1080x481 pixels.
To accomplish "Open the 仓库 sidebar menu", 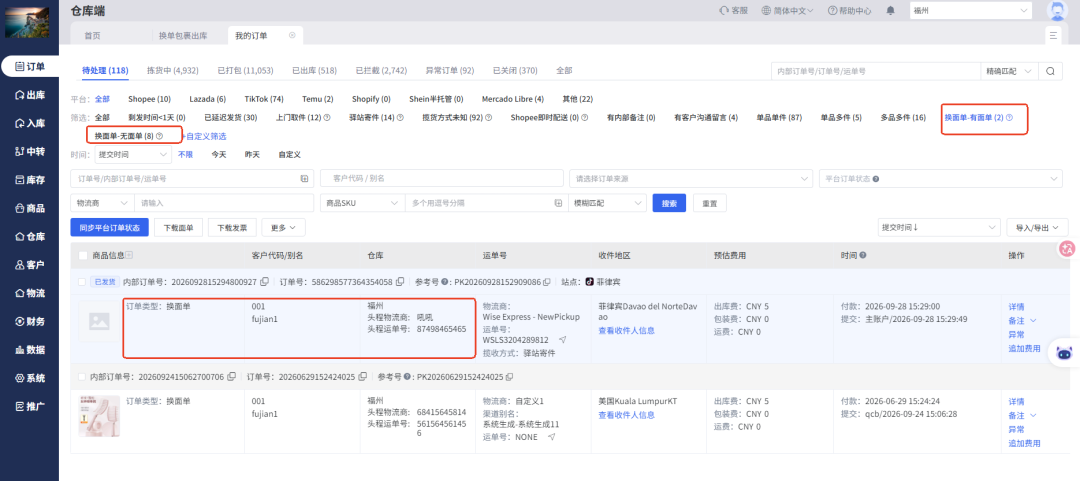I will [x=30, y=236].
